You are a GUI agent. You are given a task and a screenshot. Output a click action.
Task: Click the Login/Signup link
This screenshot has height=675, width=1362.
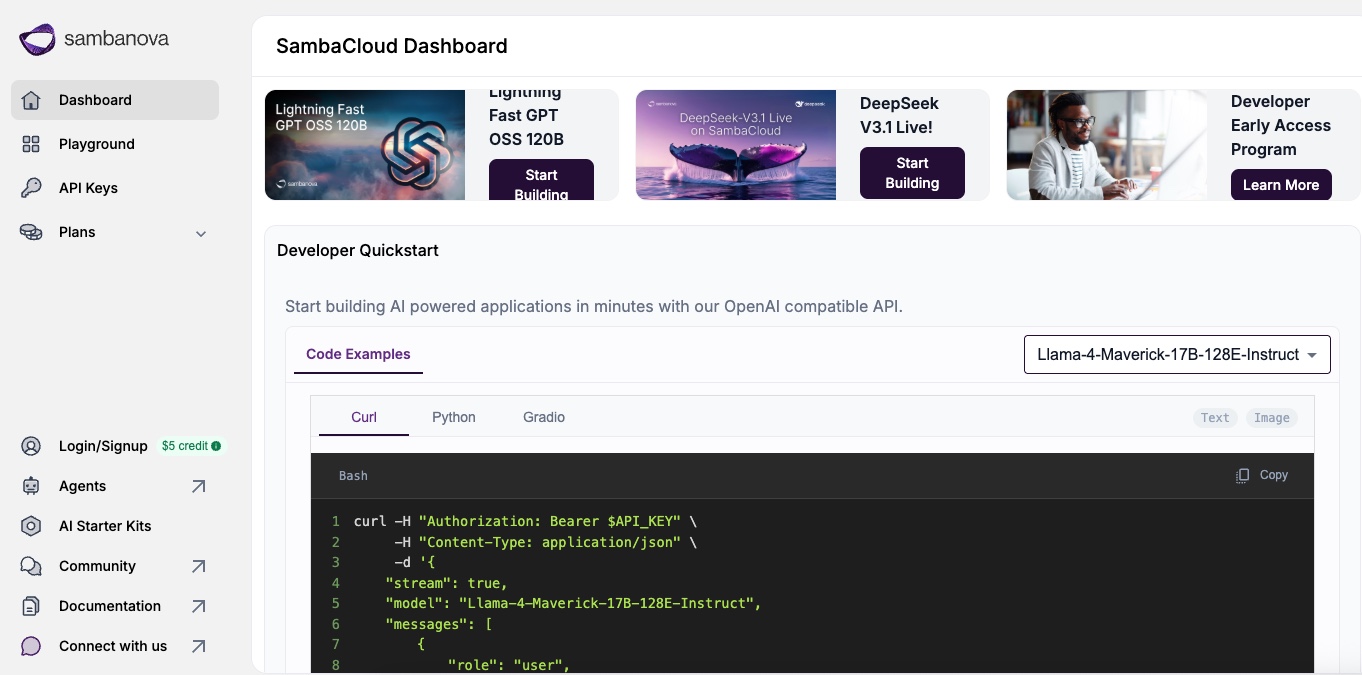(103, 446)
